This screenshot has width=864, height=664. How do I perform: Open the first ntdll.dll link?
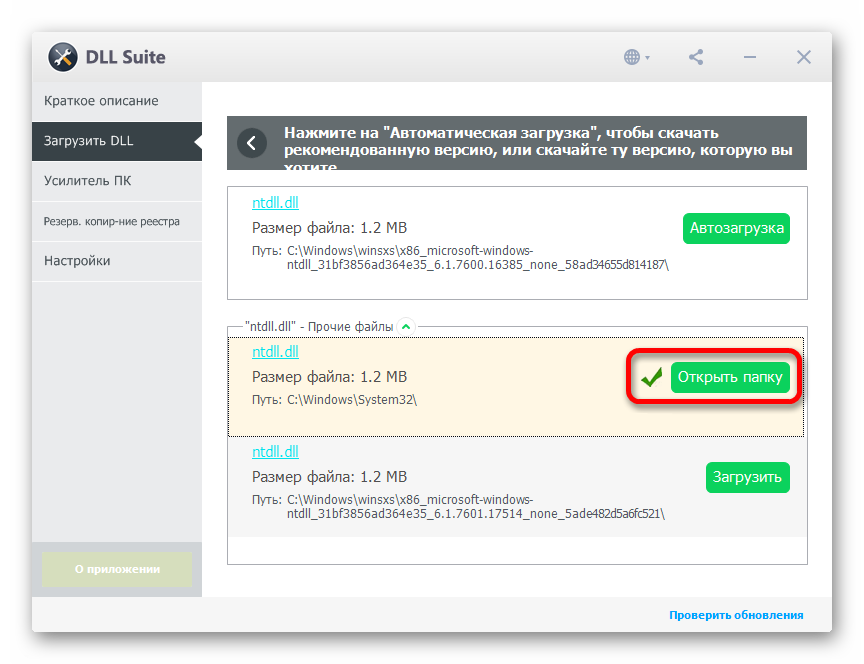coord(275,202)
